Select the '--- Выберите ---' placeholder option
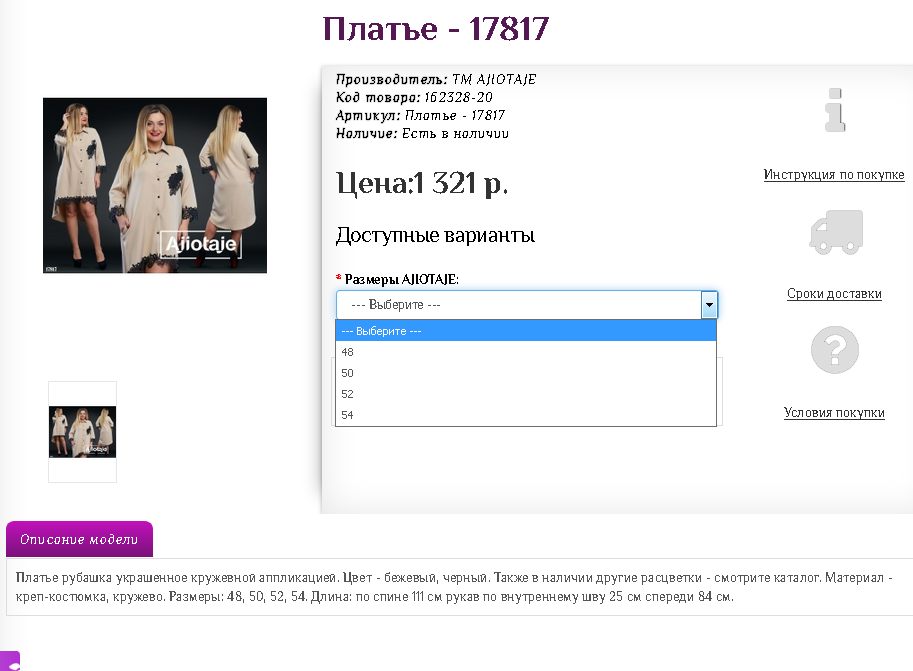This screenshot has width=913, height=671. [x=525, y=331]
